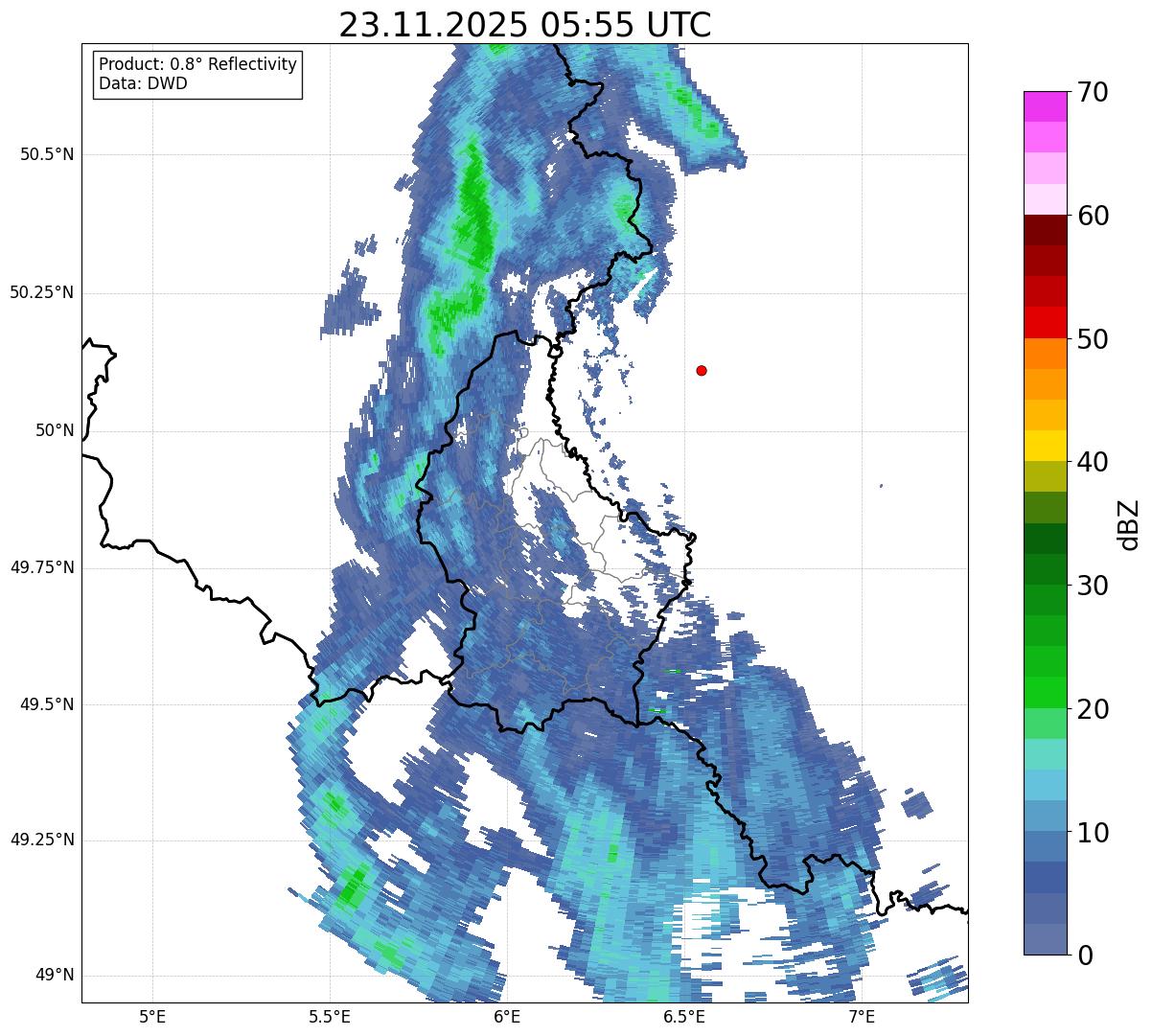Click the colorbar tick label 40
1152x1036 pixels.
pyautogui.click(x=1092, y=462)
